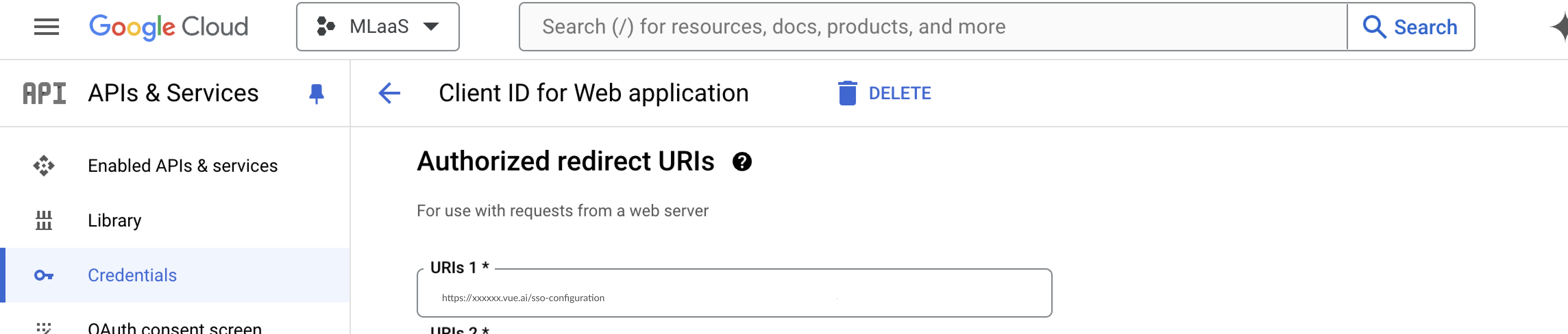The image size is (1568, 334).
Task: Open the main navigation hamburger menu
Action: click(x=46, y=27)
